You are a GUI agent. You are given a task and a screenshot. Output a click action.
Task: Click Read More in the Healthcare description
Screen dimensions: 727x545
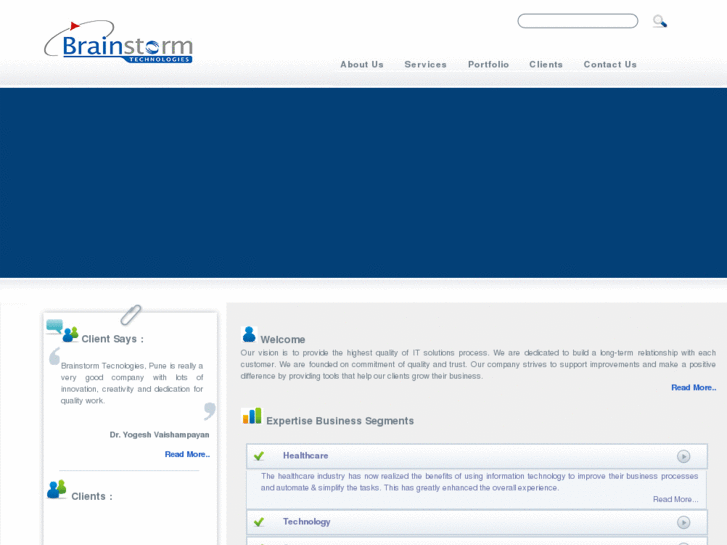tap(675, 499)
